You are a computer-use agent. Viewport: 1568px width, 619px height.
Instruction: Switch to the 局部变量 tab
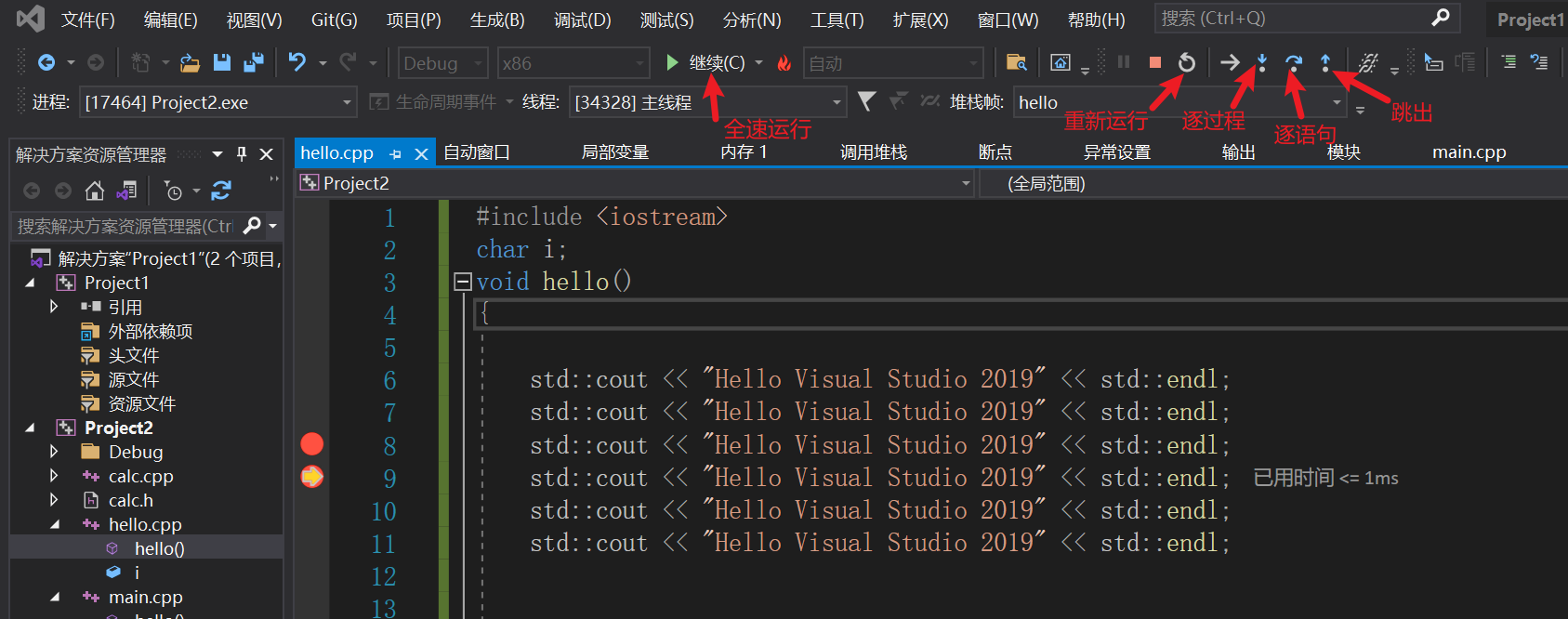pos(614,152)
